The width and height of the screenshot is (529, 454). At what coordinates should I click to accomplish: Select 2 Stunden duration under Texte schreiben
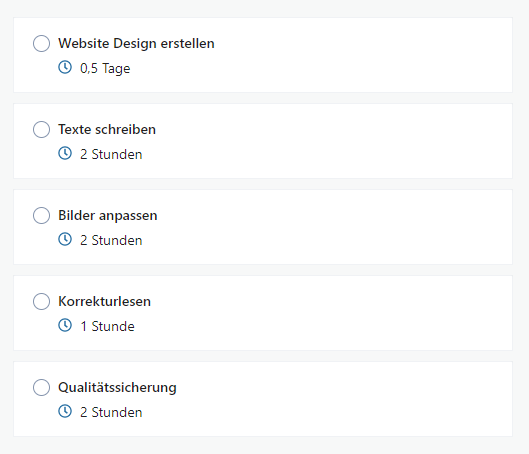coord(111,154)
